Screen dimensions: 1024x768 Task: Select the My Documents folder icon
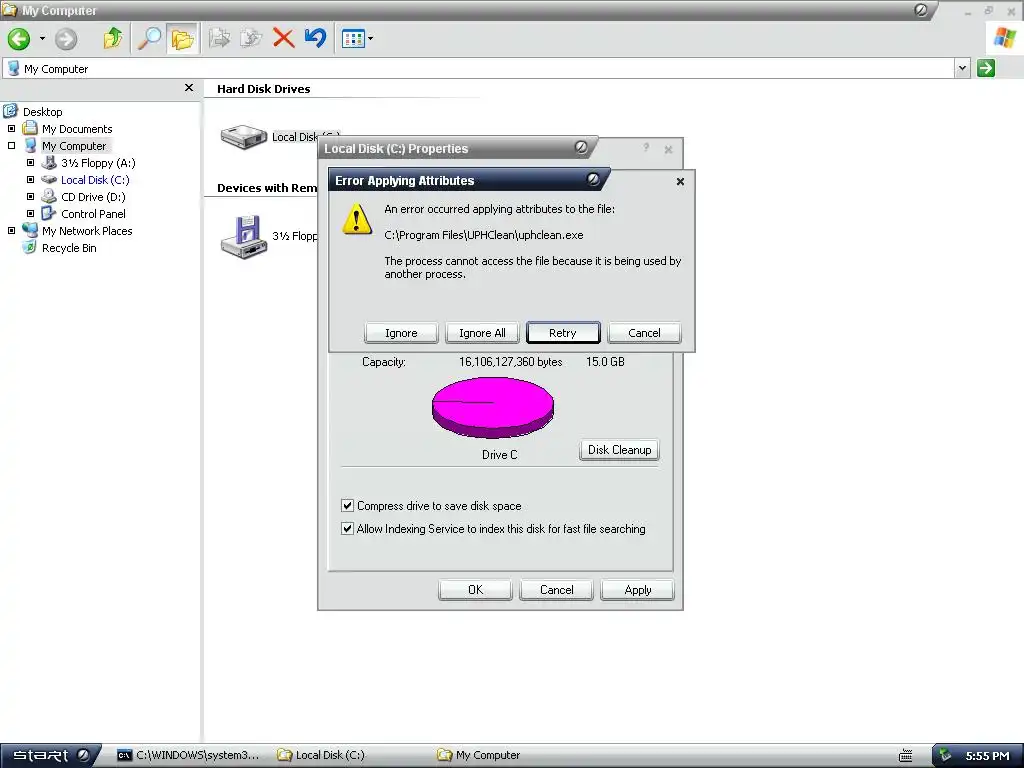pyautogui.click(x=30, y=128)
